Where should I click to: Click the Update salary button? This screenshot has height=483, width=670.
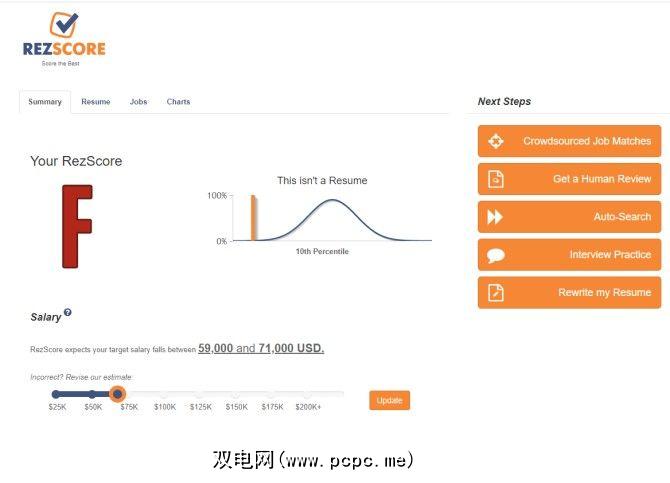click(x=389, y=401)
